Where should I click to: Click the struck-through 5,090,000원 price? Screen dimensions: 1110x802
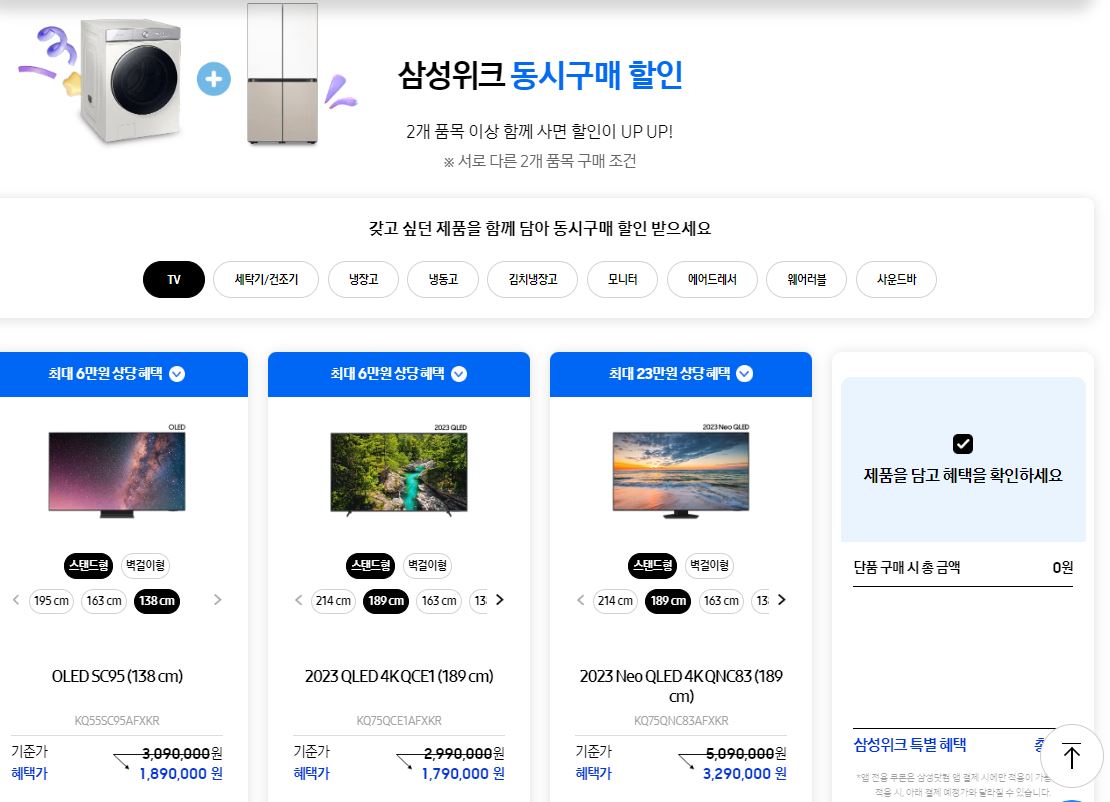pyautogui.click(x=745, y=754)
